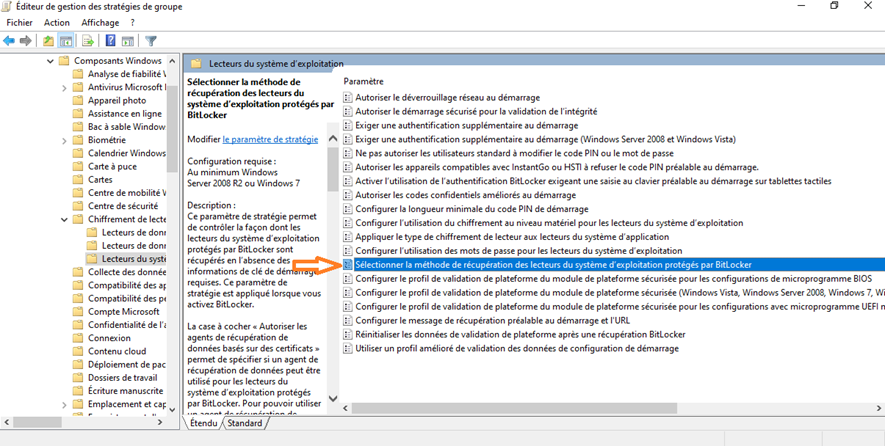This screenshot has height=446, width=885.
Task: Click the tree pane right scroll arrow
Action: pyautogui.click(x=160, y=422)
